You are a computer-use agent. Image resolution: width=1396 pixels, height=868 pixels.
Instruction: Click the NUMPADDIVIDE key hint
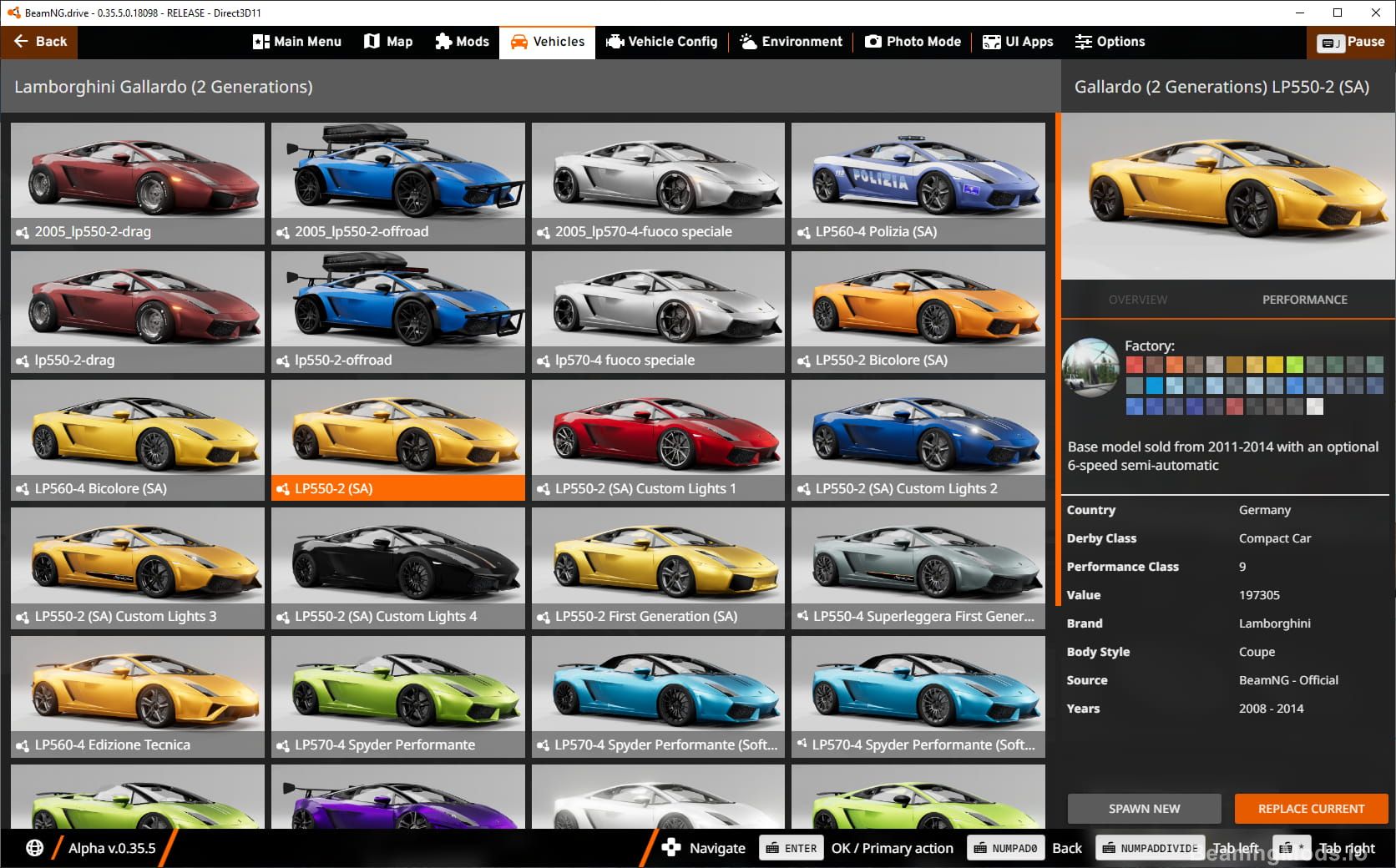(1150, 848)
